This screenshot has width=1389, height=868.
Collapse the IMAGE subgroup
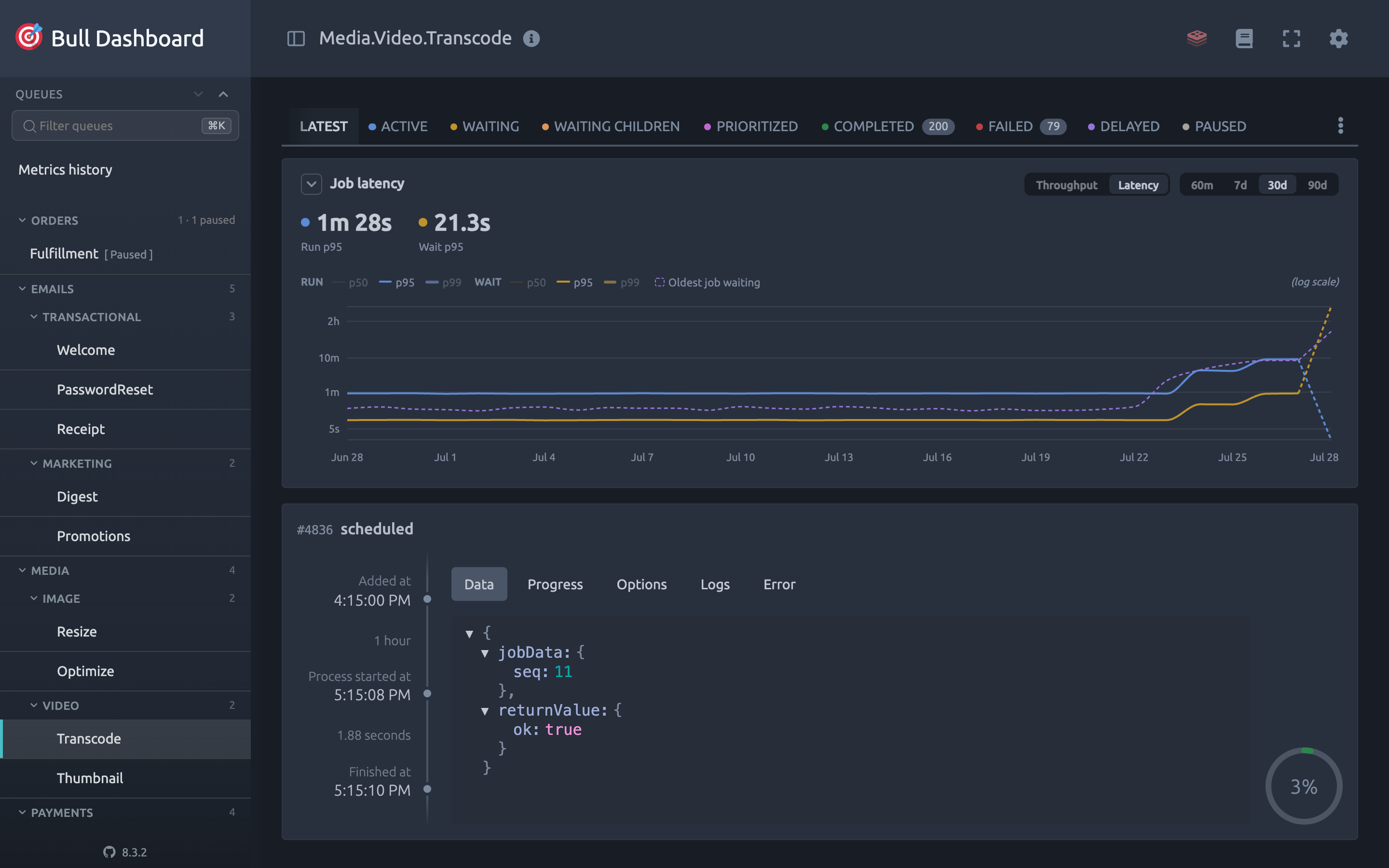click(x=34, y=598)
